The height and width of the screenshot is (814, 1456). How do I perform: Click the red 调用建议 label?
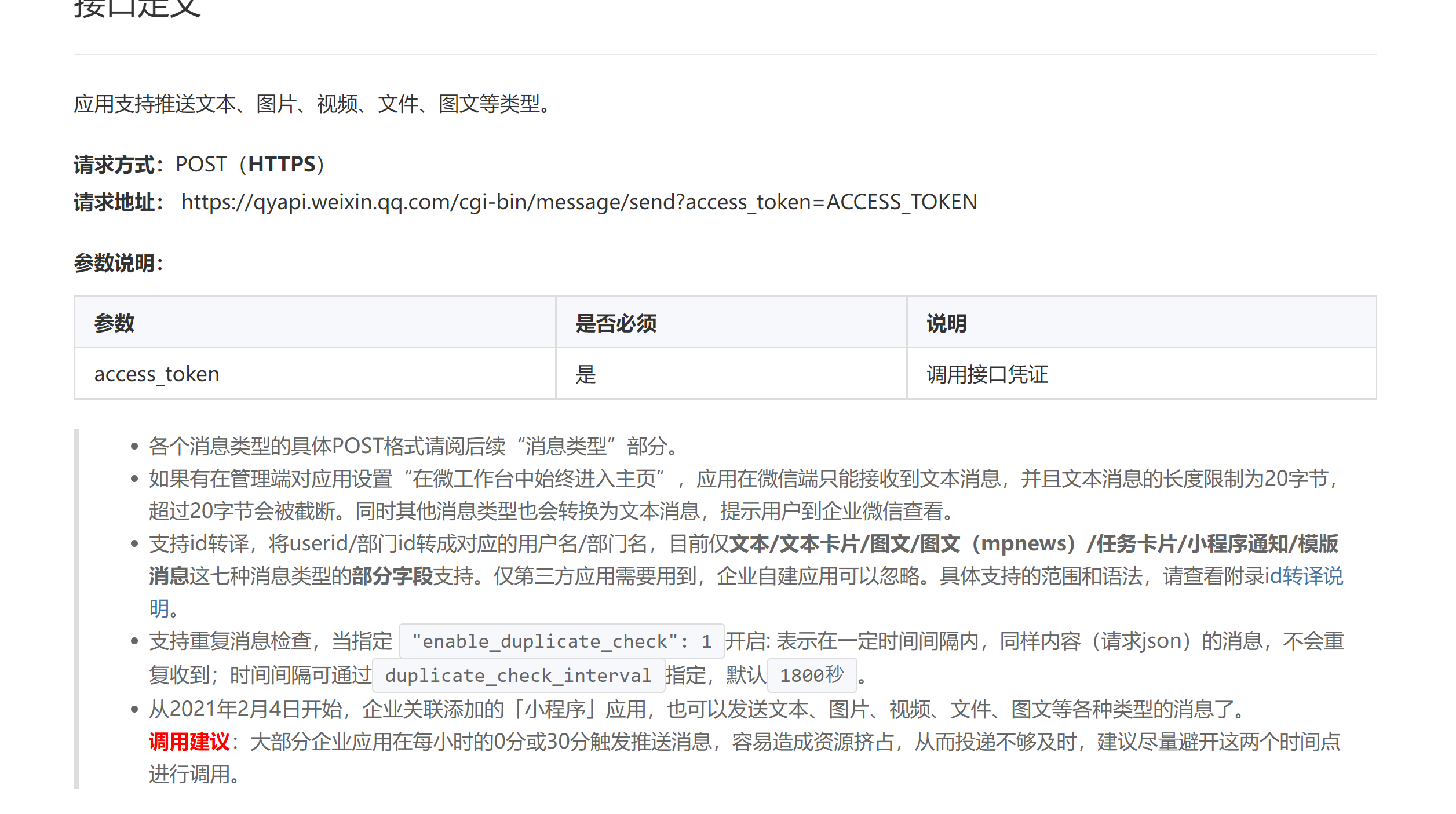[189, 742]
